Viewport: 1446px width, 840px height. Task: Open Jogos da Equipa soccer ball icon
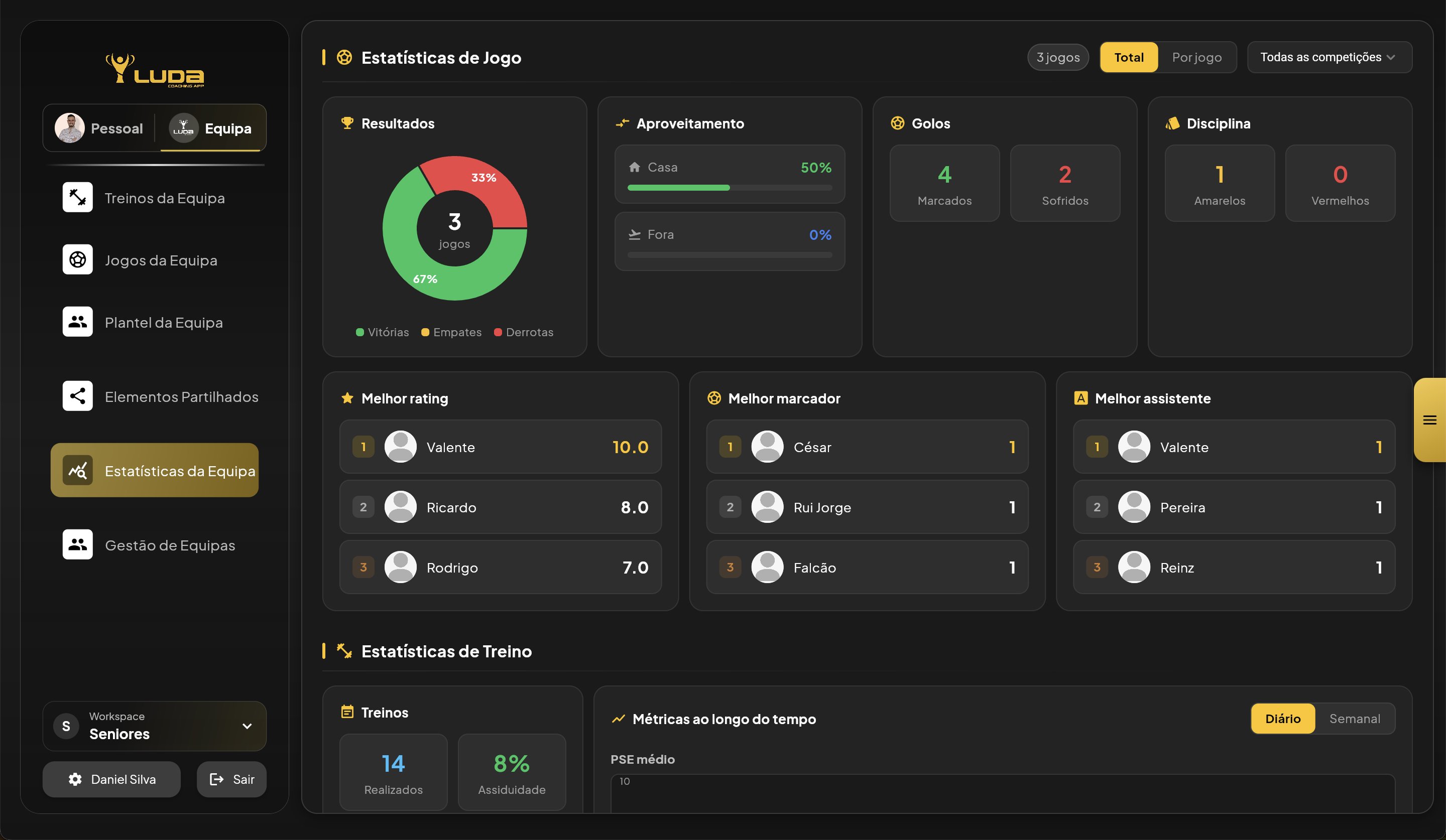coord(77,260)
